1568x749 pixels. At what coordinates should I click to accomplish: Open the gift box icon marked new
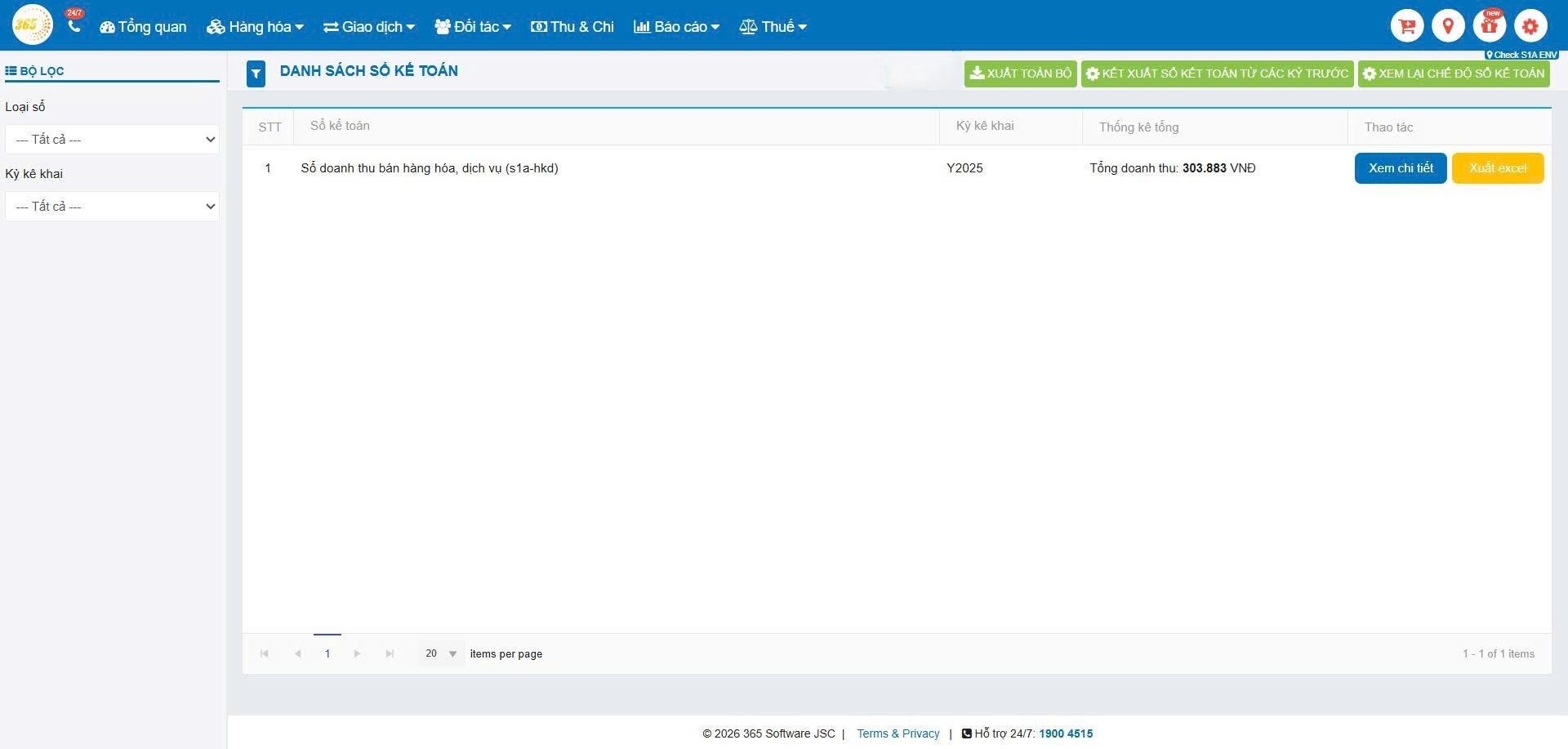pos(1489,26)
